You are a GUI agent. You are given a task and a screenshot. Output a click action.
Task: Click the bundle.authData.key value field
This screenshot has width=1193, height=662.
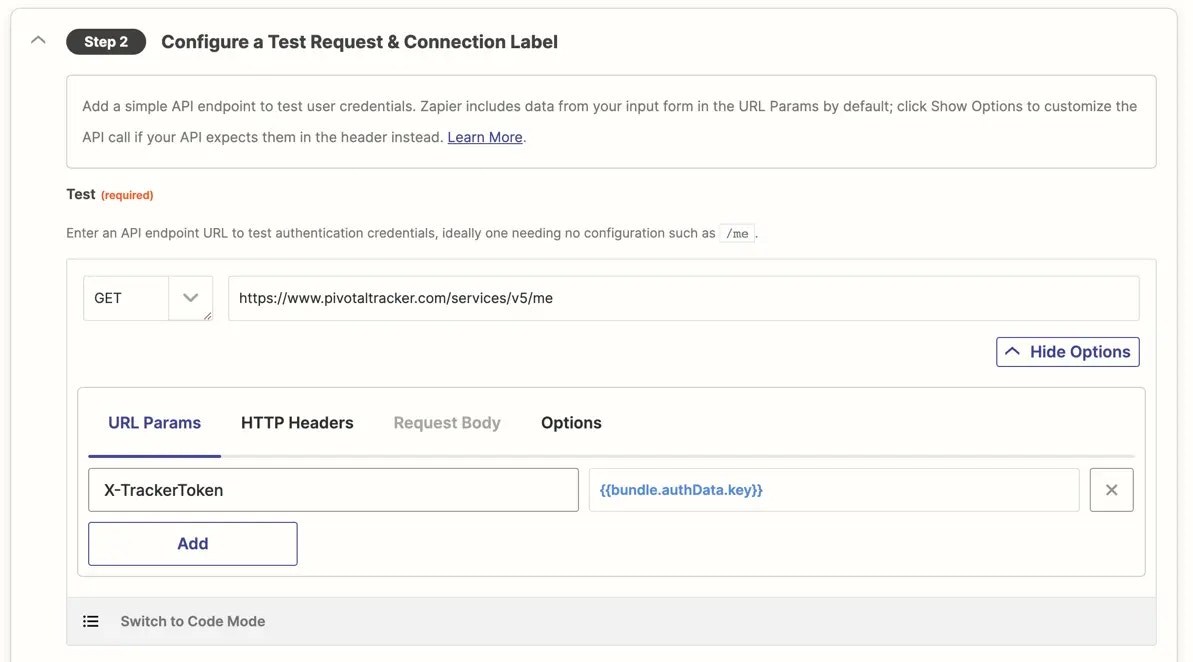[x=834, y=490]
